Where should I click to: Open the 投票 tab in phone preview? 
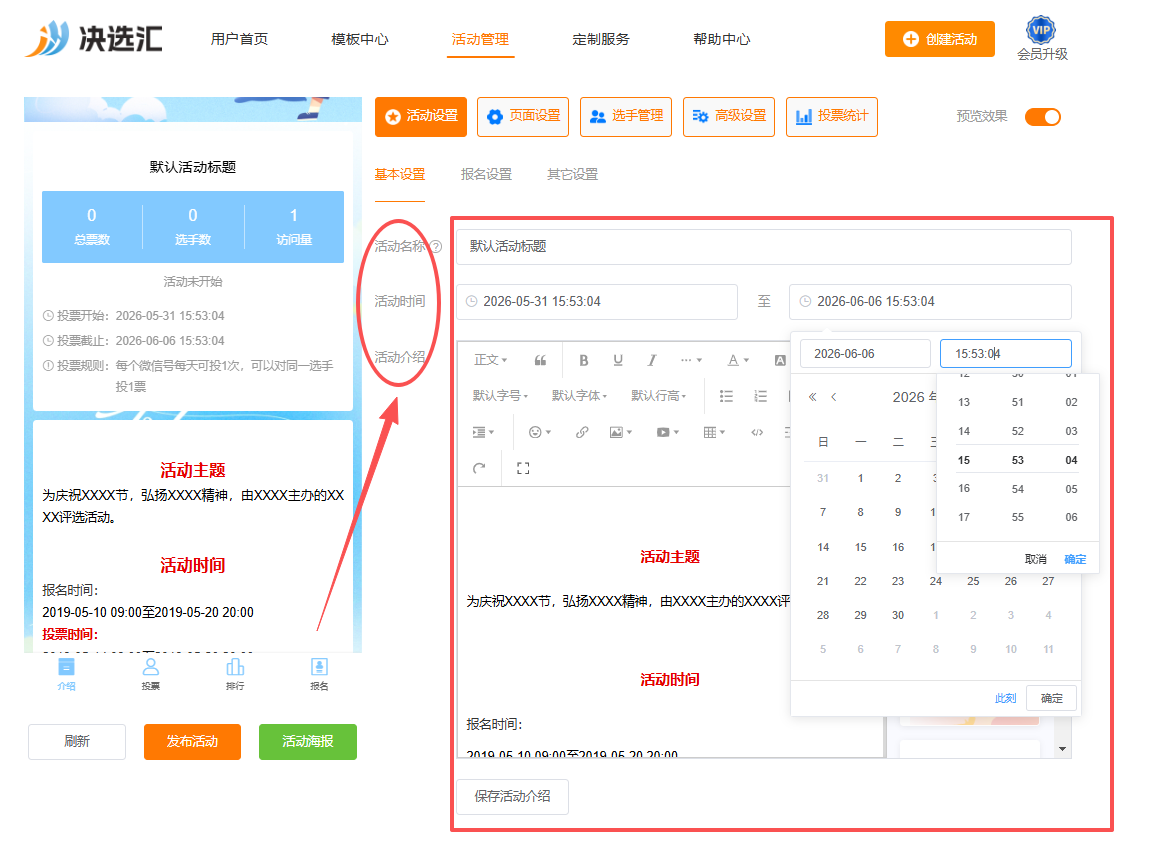click(150, 674)
